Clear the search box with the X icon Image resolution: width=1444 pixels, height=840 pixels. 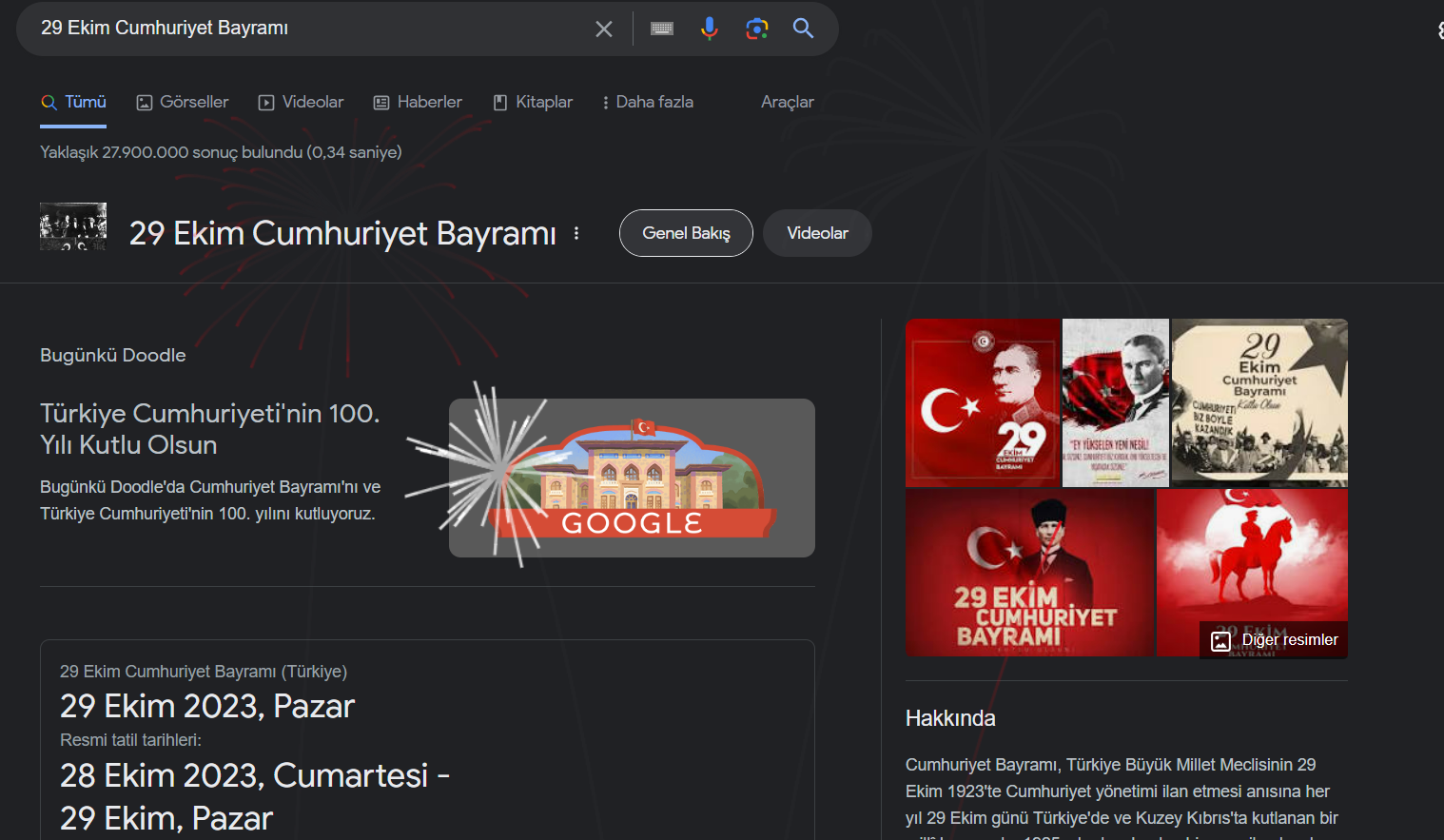pos(604,29)
